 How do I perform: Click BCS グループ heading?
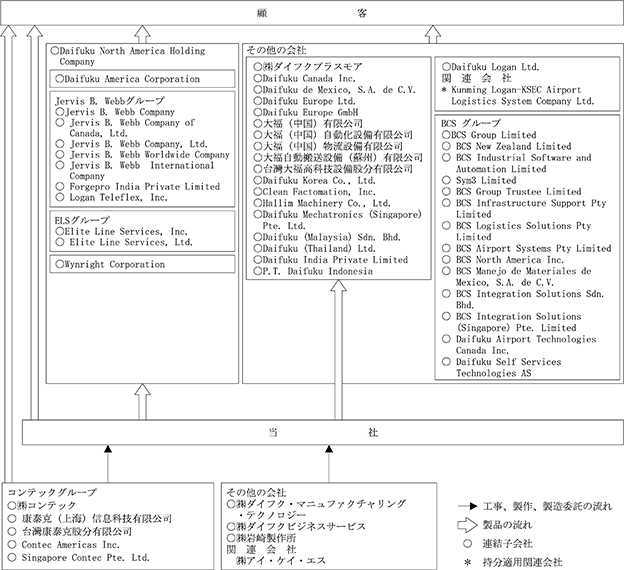(x=471, y=123)
